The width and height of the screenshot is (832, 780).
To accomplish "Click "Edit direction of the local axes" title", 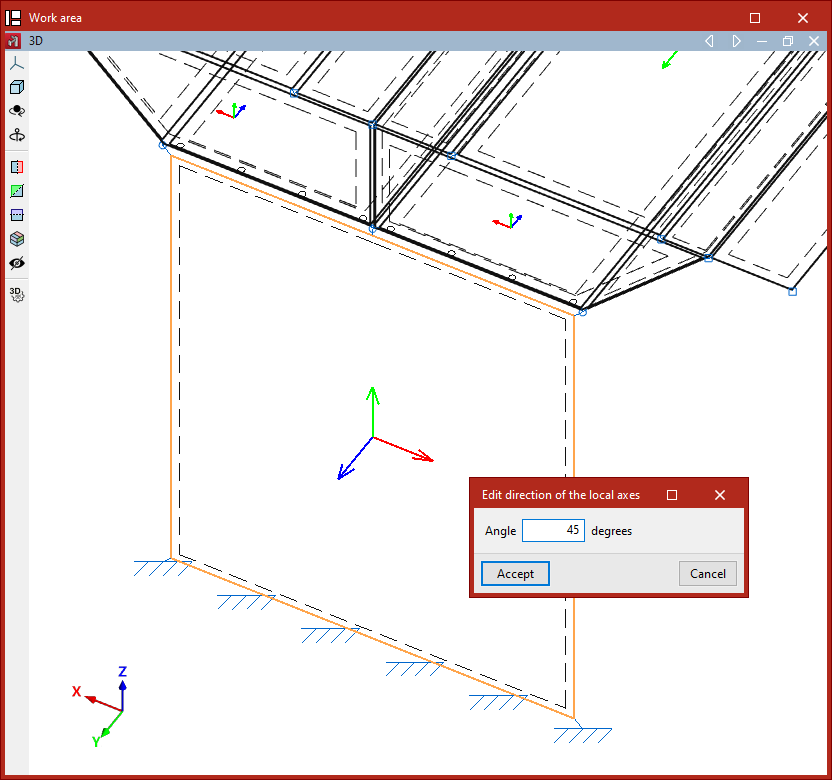I will [x=561, y=495].
